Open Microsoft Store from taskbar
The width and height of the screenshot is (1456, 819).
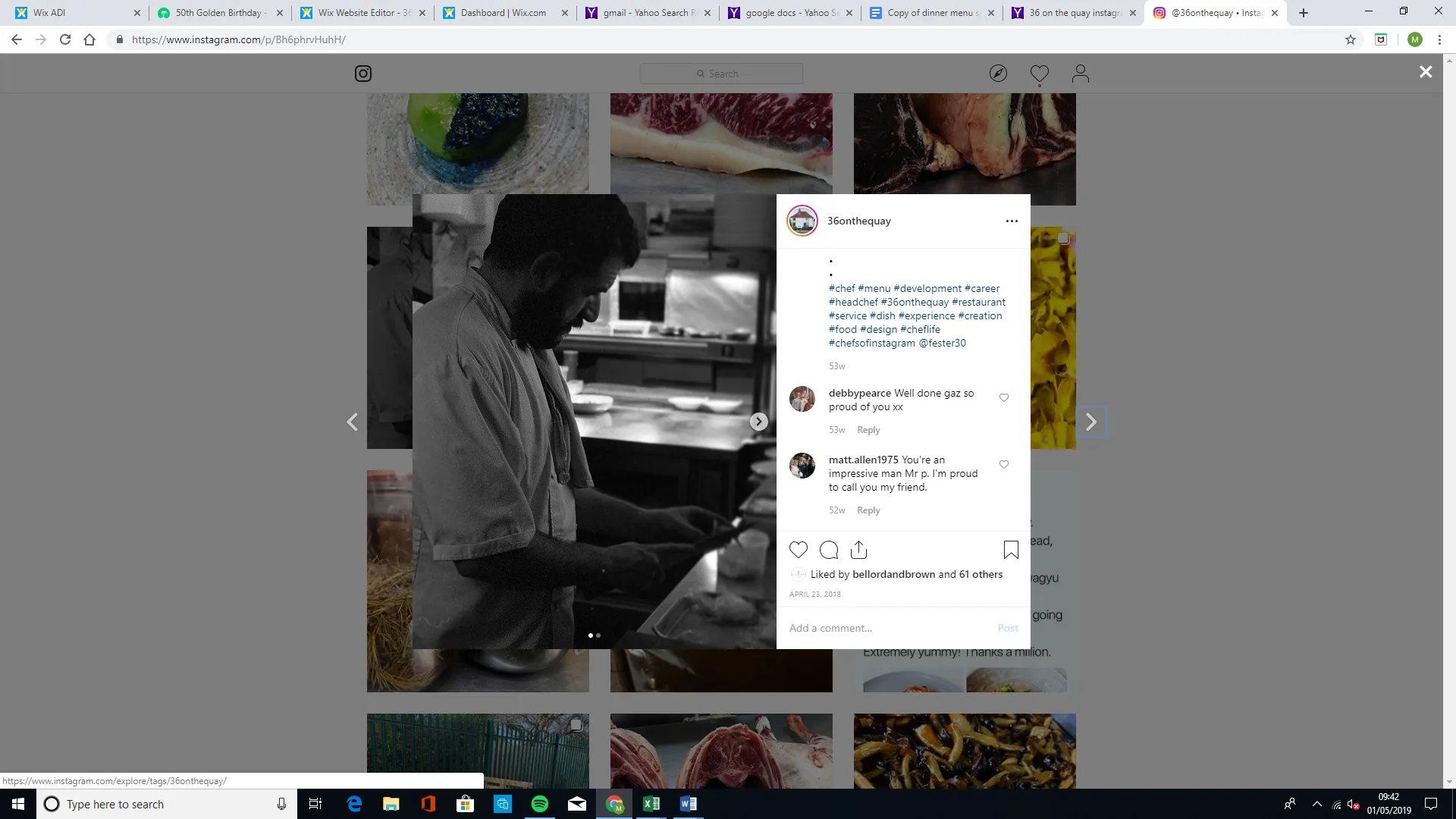point(466,804)
